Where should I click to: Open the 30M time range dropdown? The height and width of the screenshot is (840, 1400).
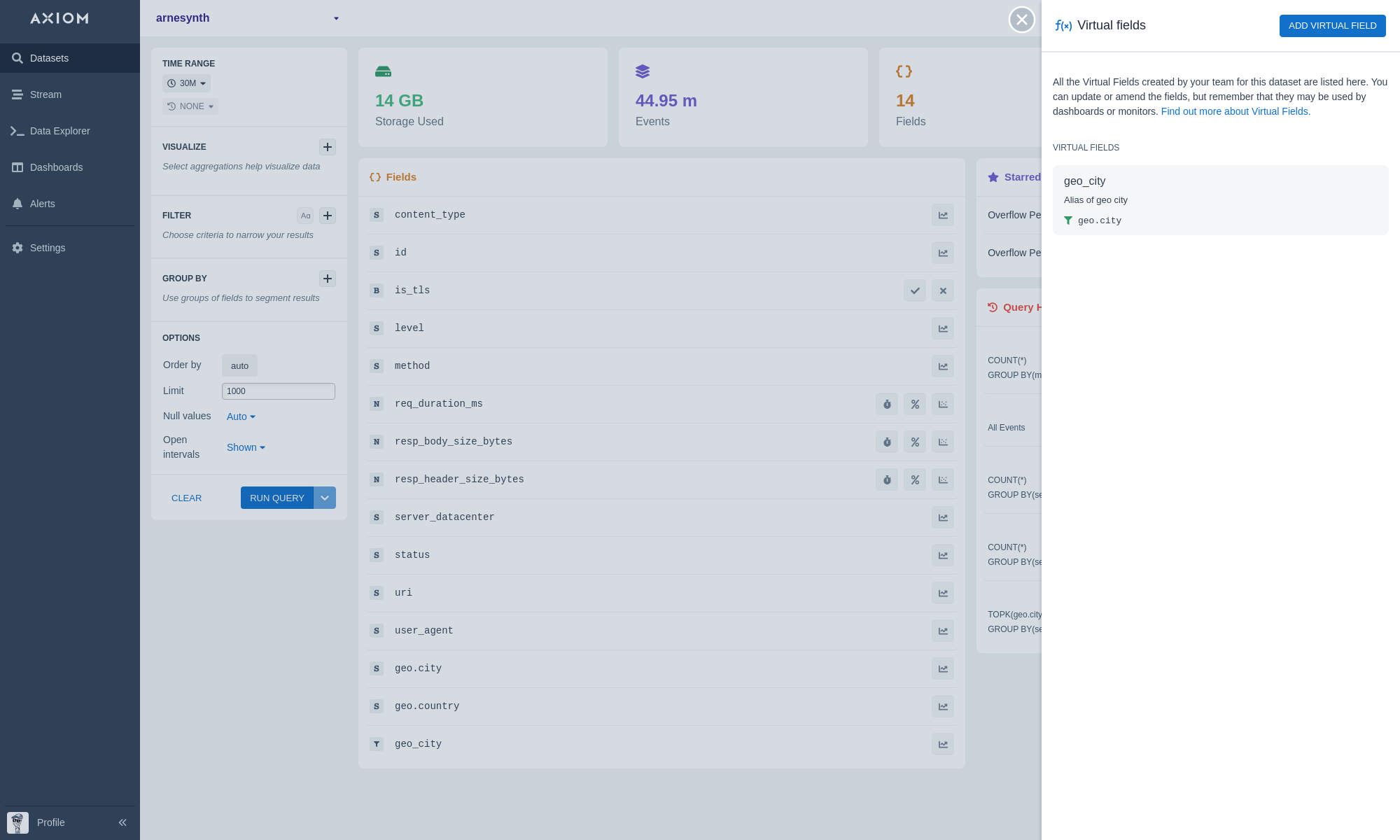coord(187,83)
